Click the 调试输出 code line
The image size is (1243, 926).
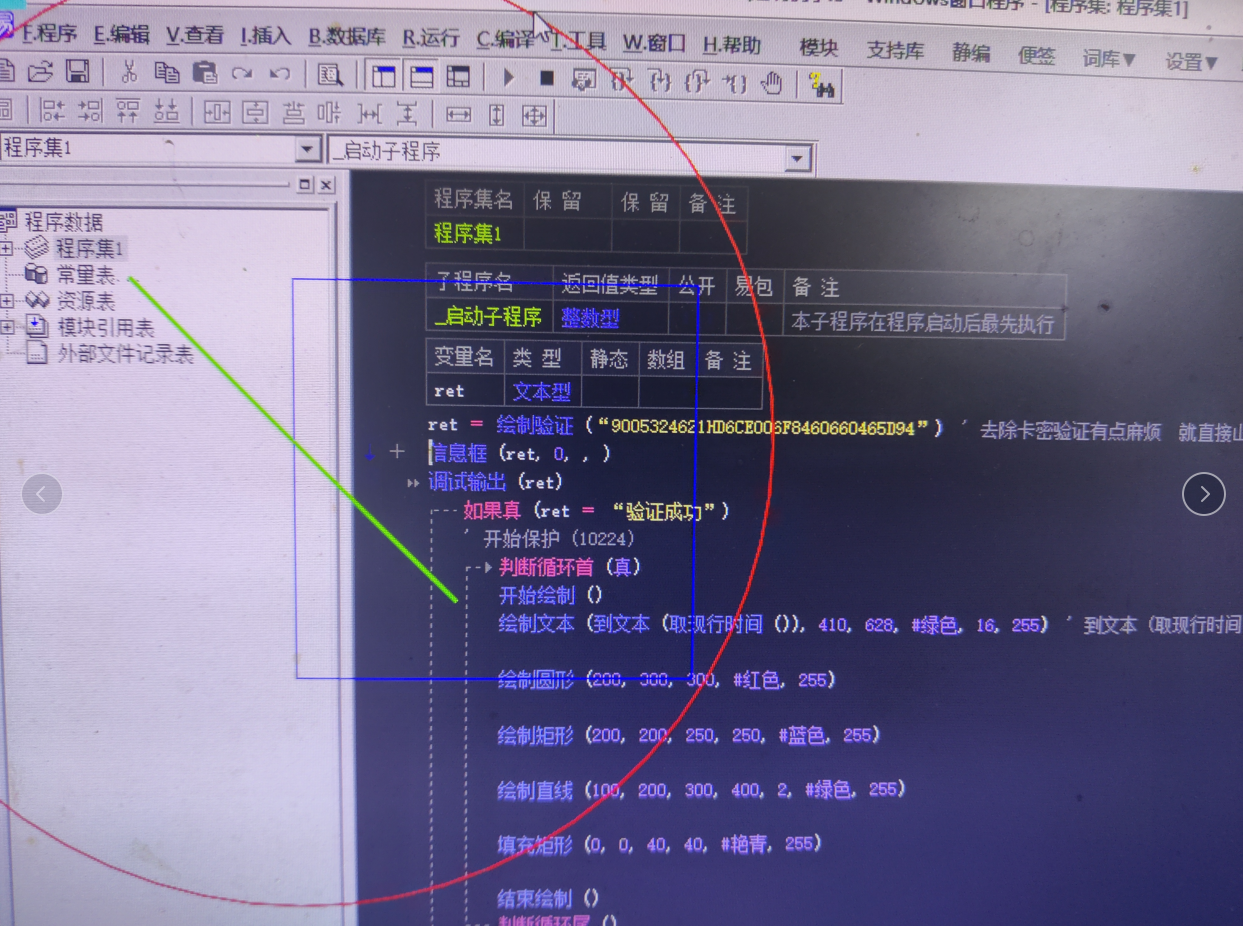coord(495,482)
